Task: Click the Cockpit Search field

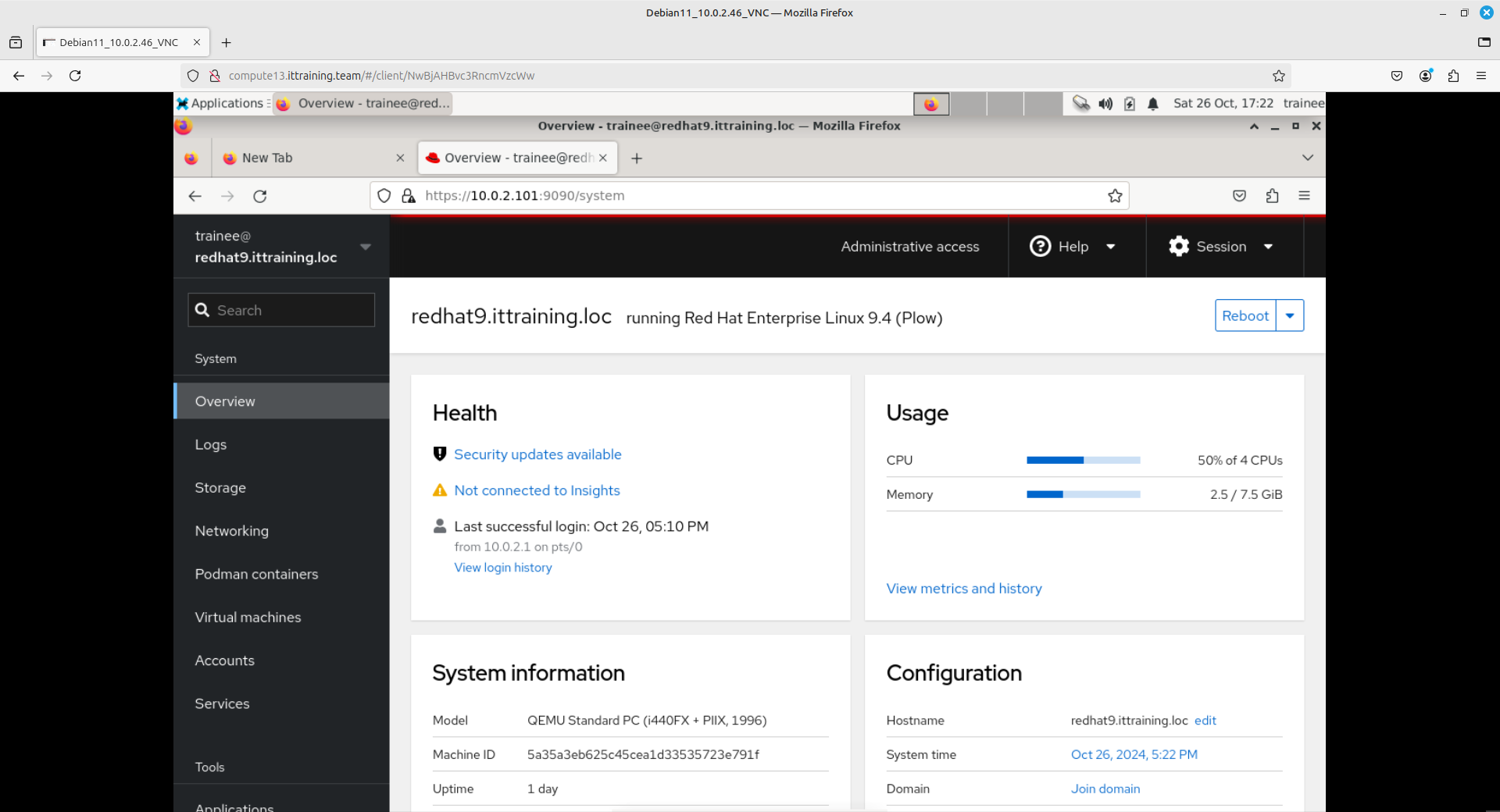Action: point(281,310)
